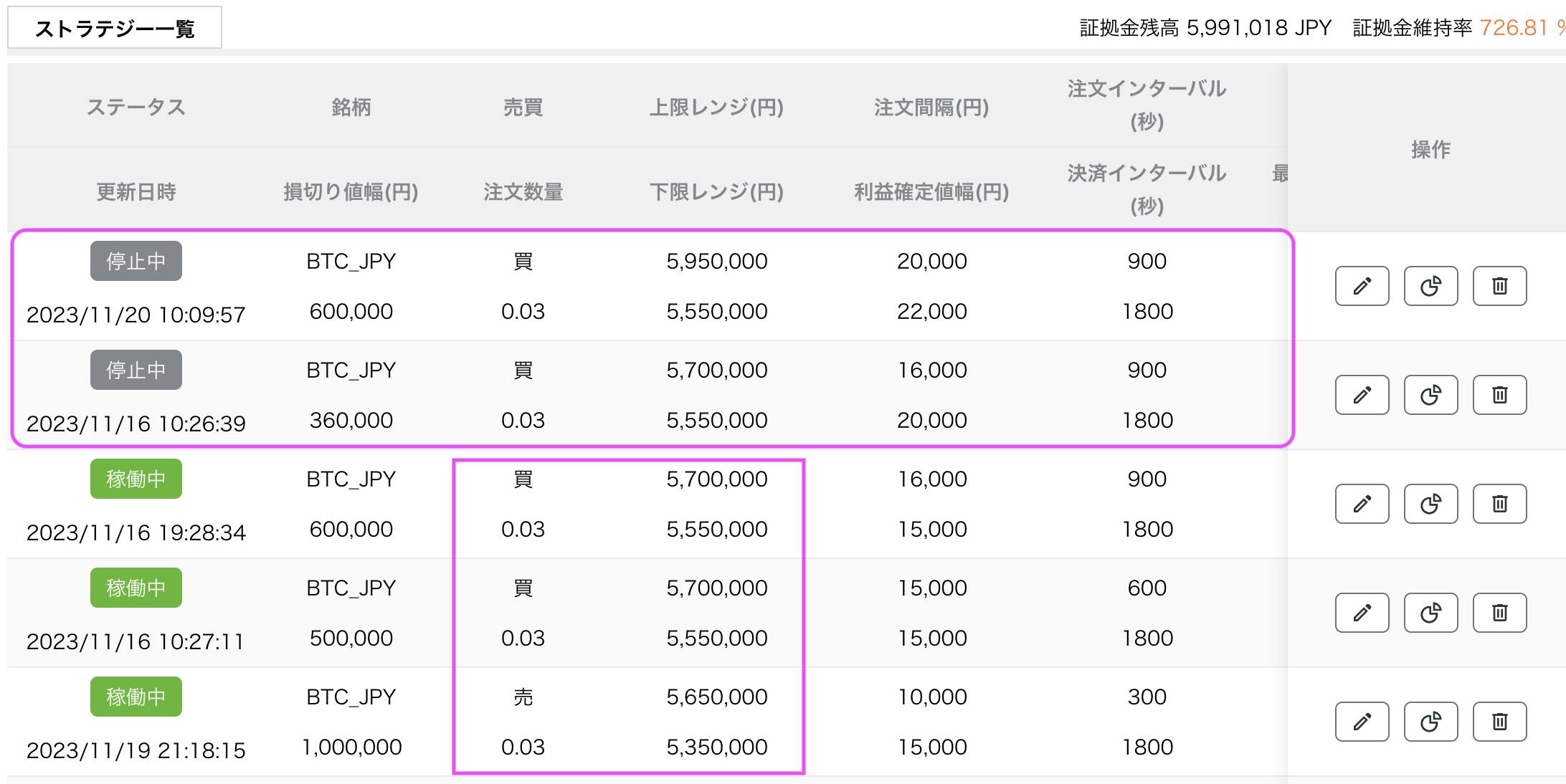The image size is (1566, 784).
Task: Edit the stopped strategy from 2023/11/16 10:26
Action: pyautogui.click(x=1361, y=395)
